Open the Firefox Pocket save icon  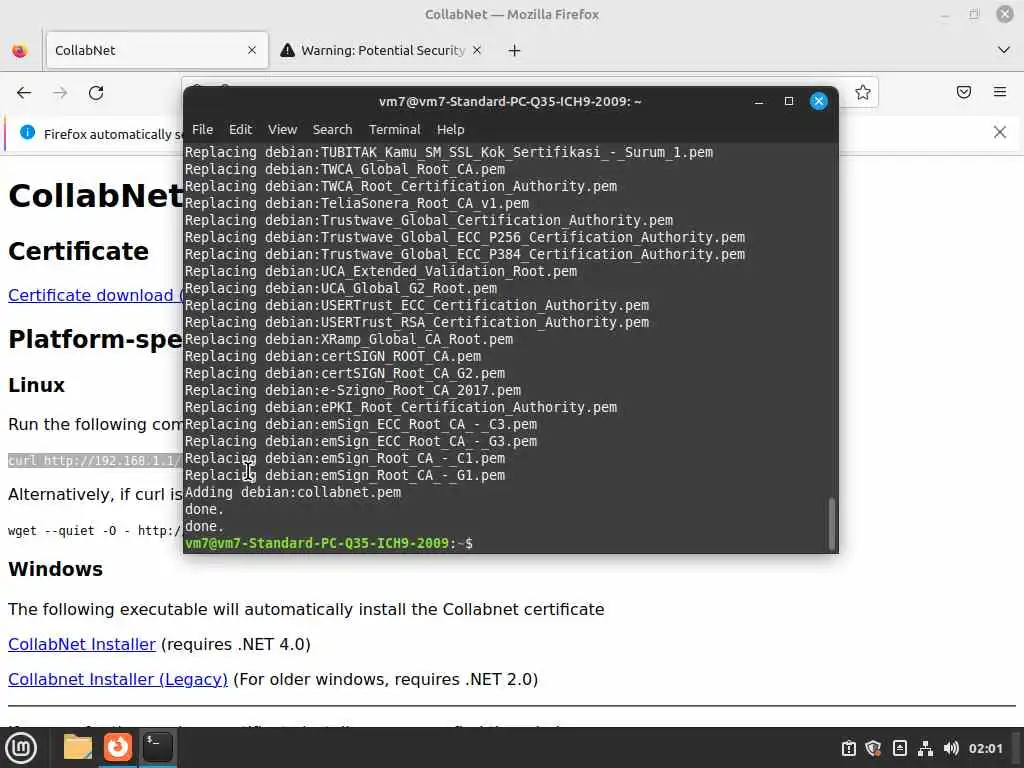pyautogui.click(x=964, y=92)
